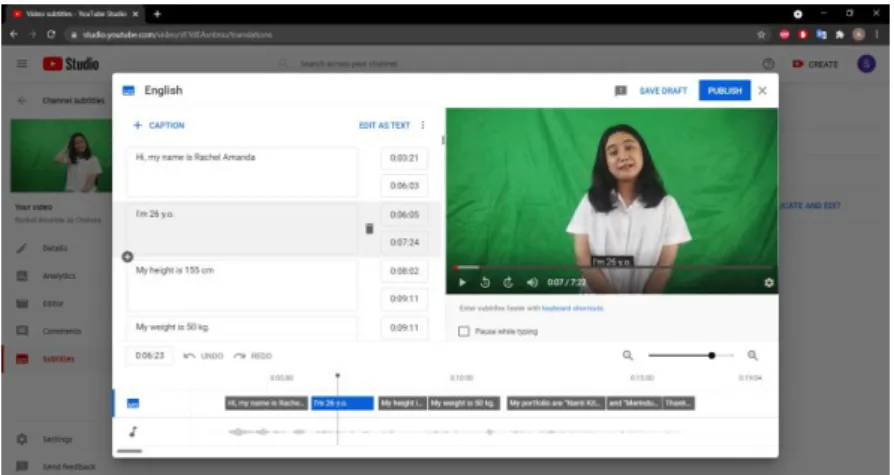Viewport: 894px width, 475px height.
Task: Open the three-dot options menu beside Edit as text
Action: (x=422, y=125)
